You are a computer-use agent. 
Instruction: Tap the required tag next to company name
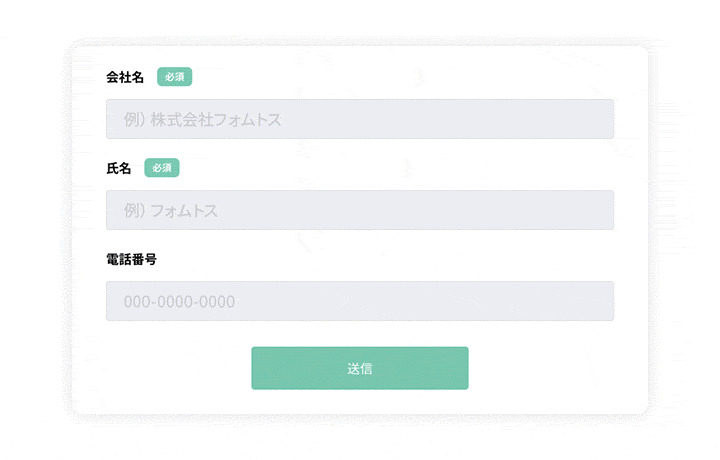tap(174, 77)
